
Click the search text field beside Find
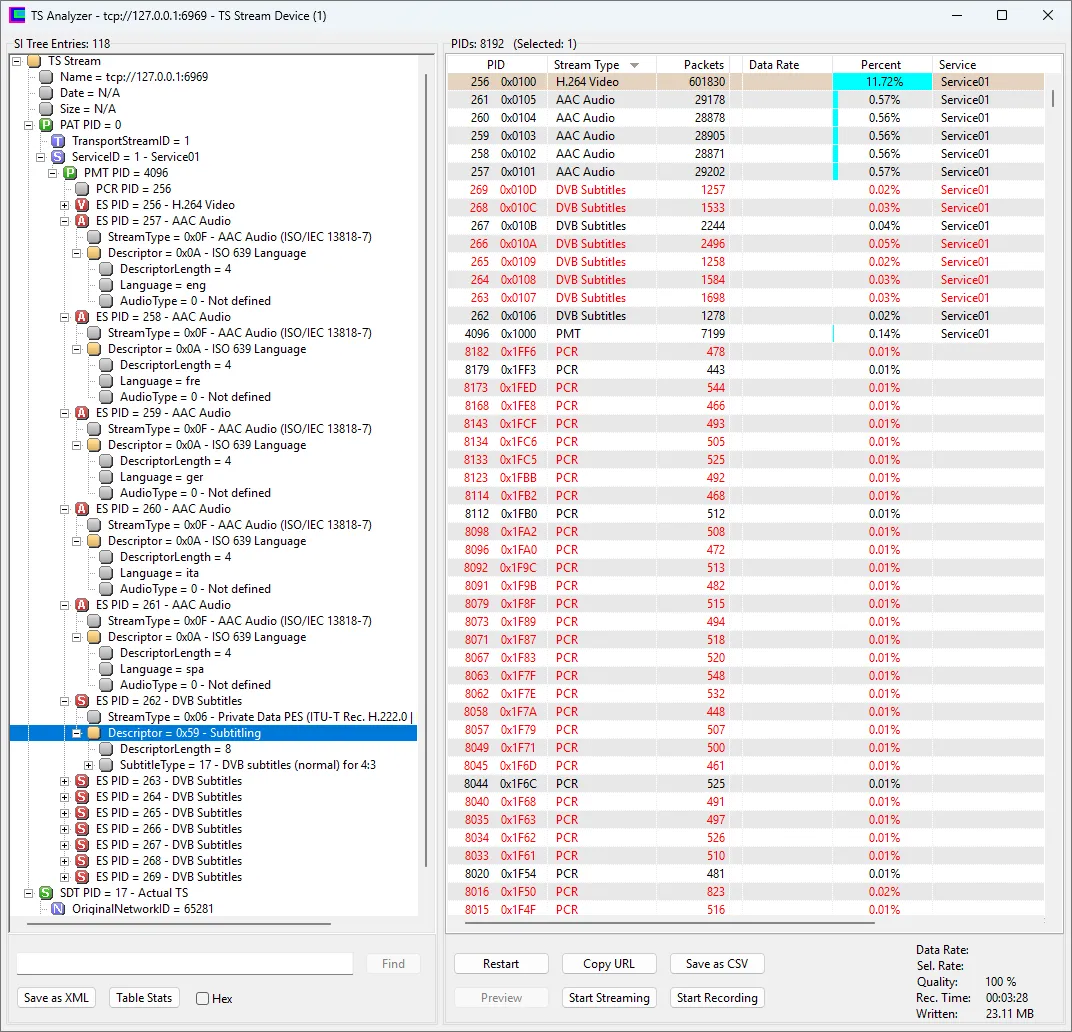[x=185, y=964]
